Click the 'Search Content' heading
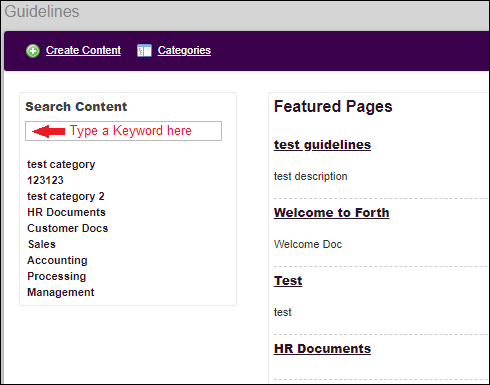This screenshot has width=490, height=385. tap(76, 107)
